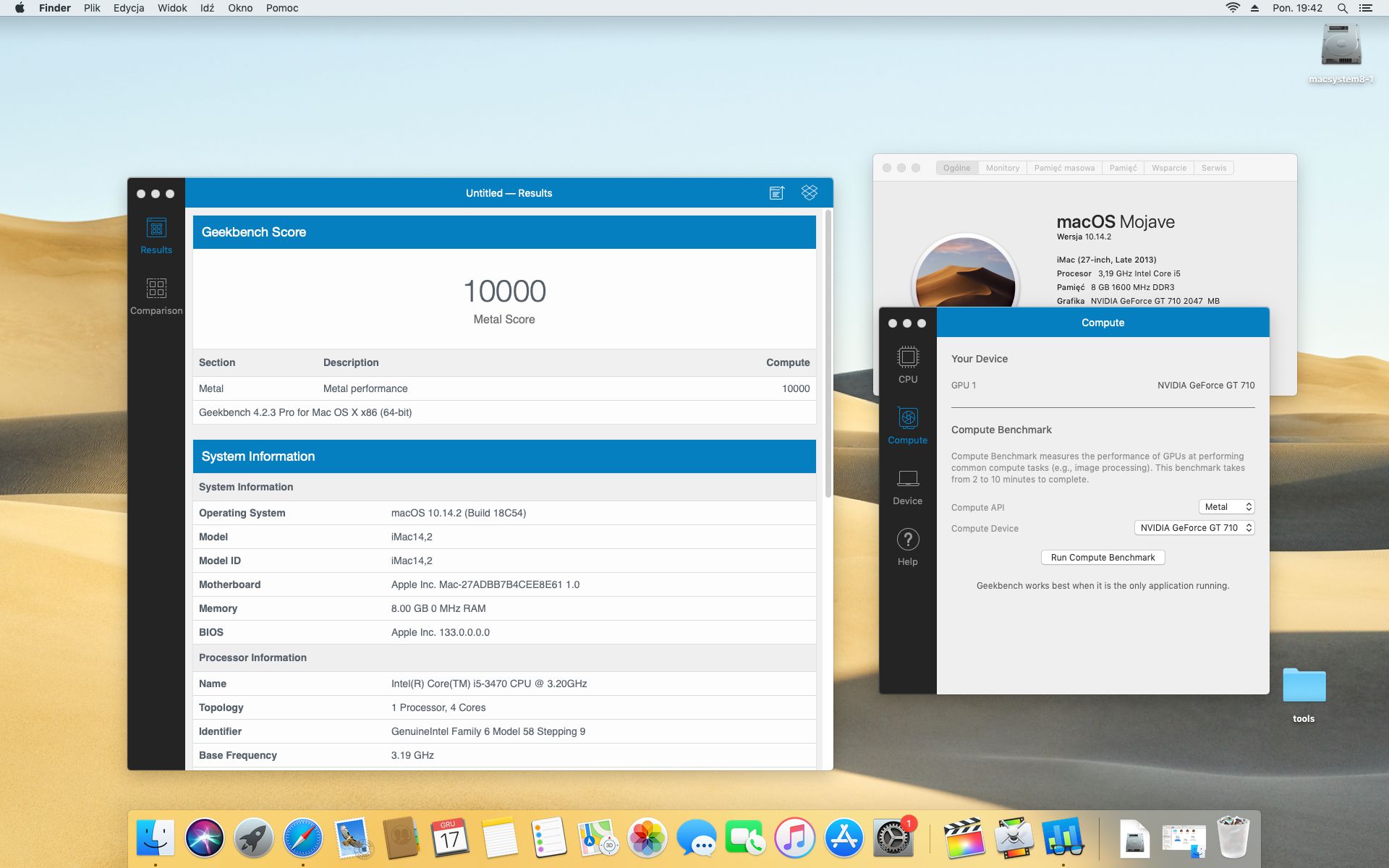Click the Dropbox icon in title bar
1389x868 pixels.
[x=810, y=192]
